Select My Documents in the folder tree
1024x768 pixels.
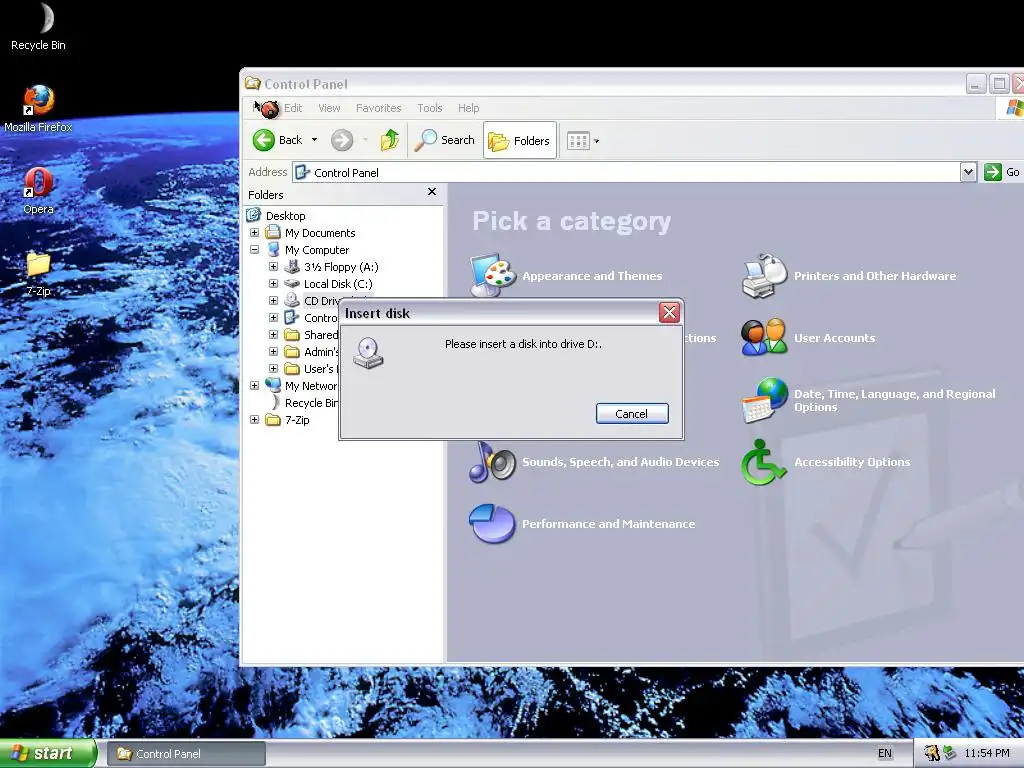pyautogui.click(x=320, y=232)
